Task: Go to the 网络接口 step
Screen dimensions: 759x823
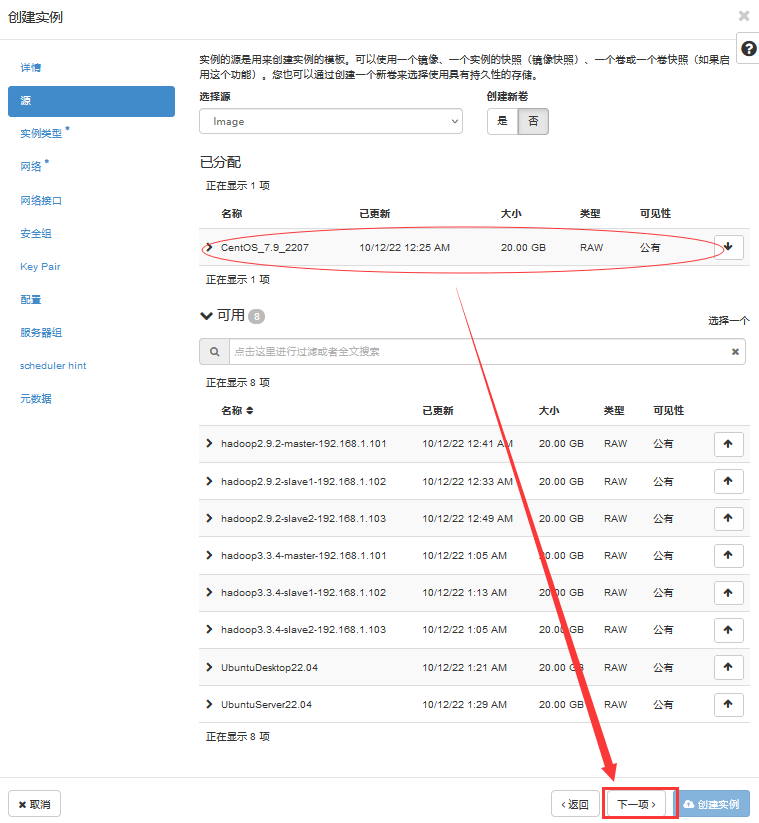Action: tap(41, 201)
